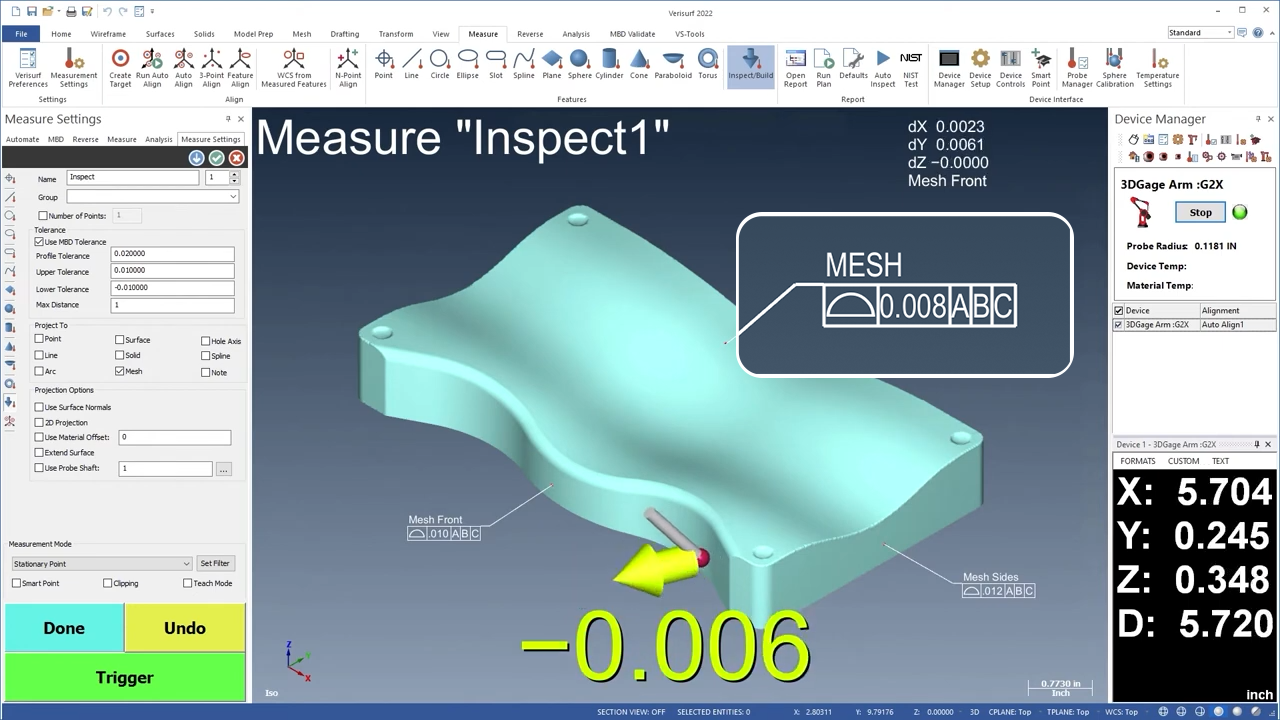1280x720 pixels.
Task: Measure a Circle feature
Action: tap(439, 64)
